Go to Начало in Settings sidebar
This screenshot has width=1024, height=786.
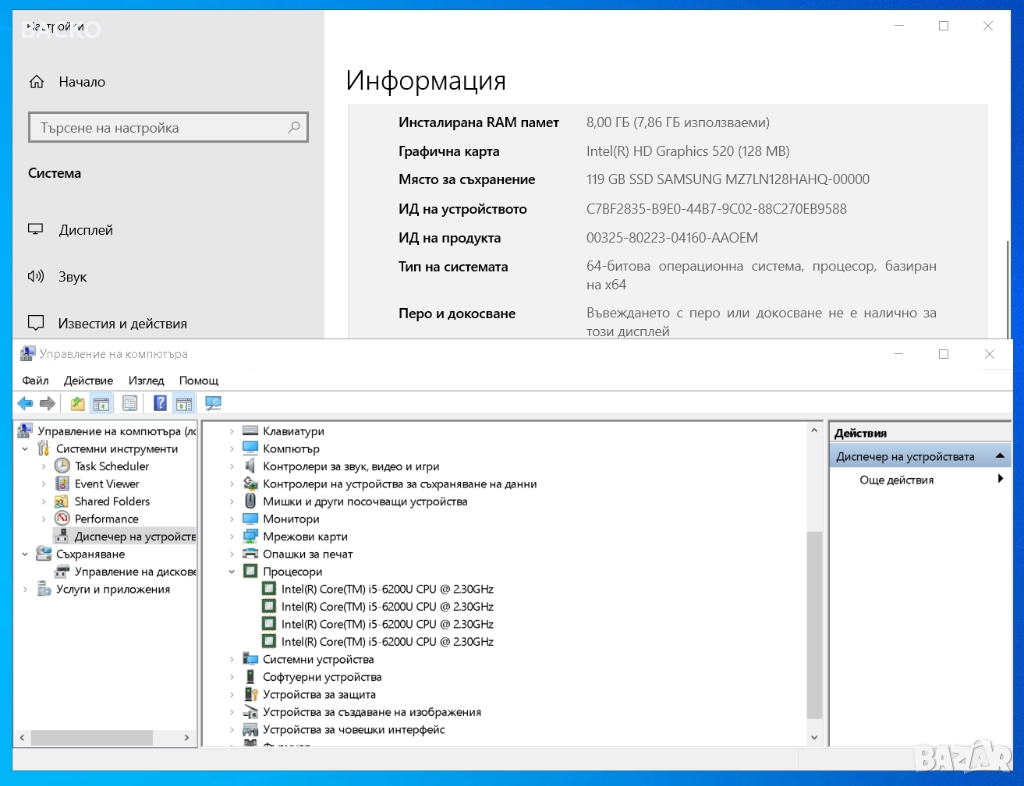[81, 82]
